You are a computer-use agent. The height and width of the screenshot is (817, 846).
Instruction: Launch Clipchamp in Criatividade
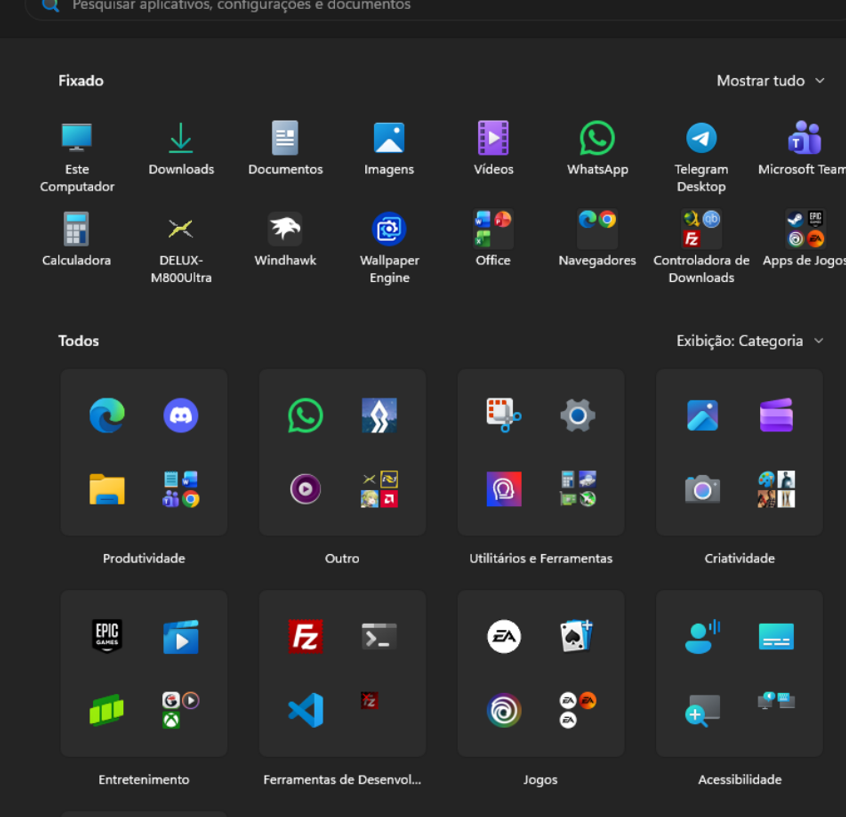[x=776, y=416]
